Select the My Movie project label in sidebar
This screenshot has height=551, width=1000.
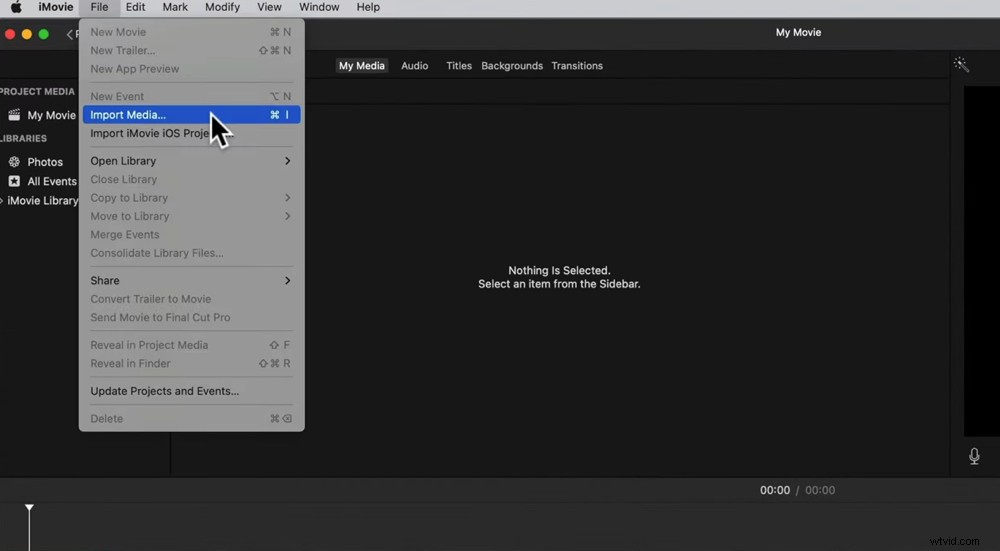(x=51, y=115)
